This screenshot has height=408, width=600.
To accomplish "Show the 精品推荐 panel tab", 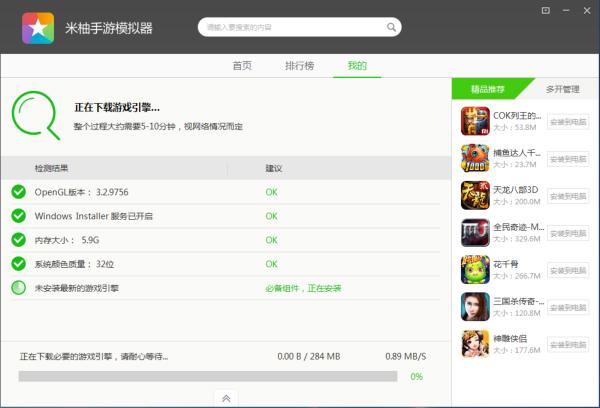I will tap(488, 89).
